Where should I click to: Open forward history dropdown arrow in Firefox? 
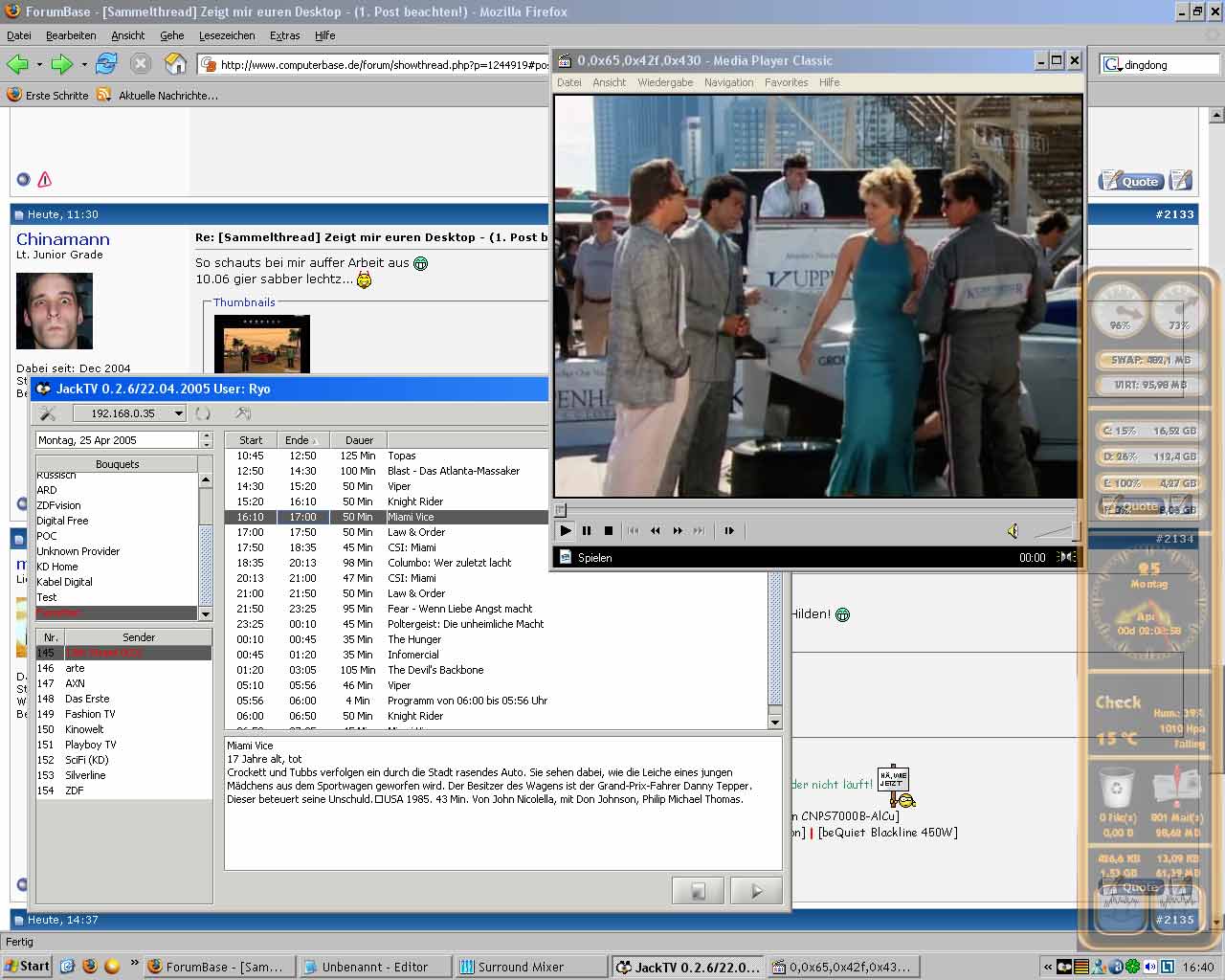[84, 65]
